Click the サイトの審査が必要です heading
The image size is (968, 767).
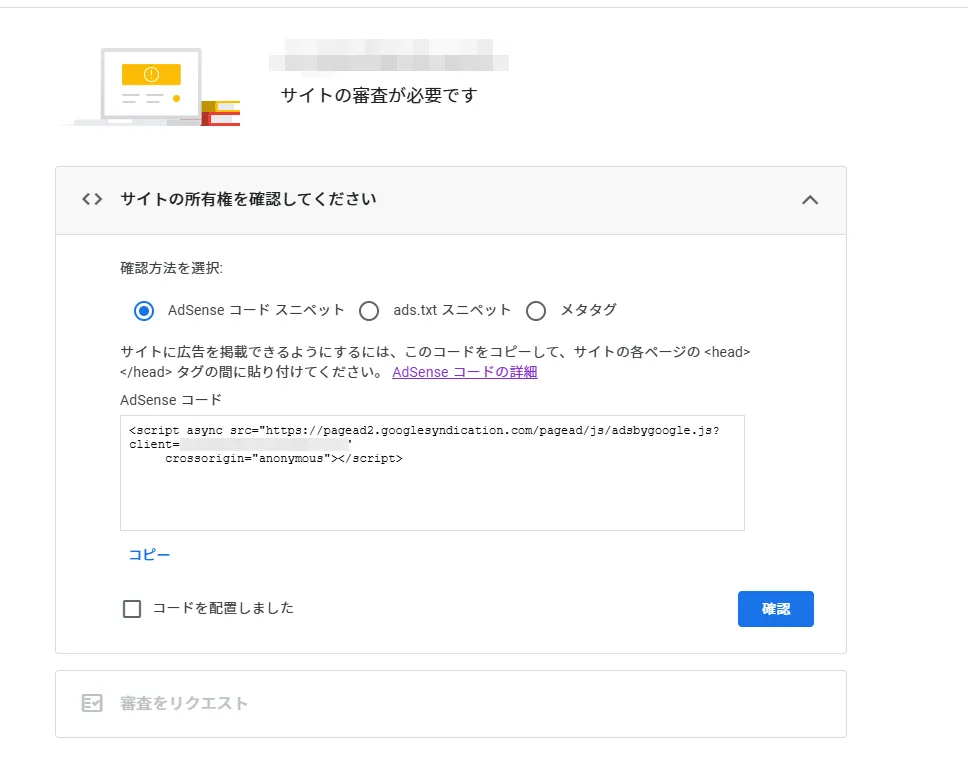(379, 96)
